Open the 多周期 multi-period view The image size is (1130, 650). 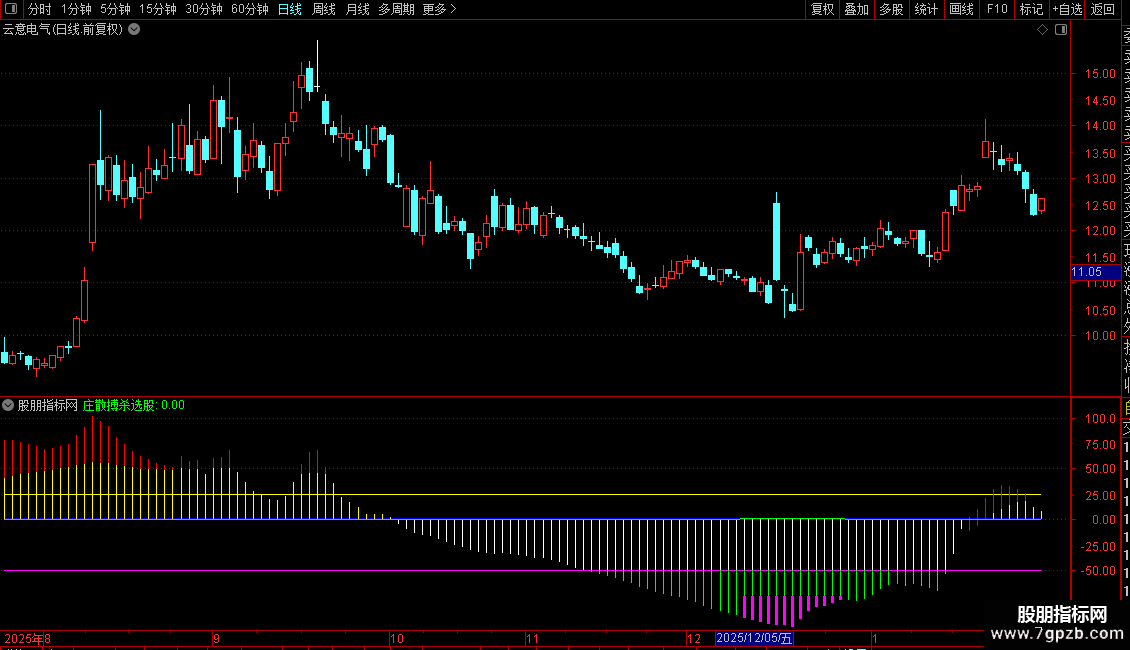[396, 9]
